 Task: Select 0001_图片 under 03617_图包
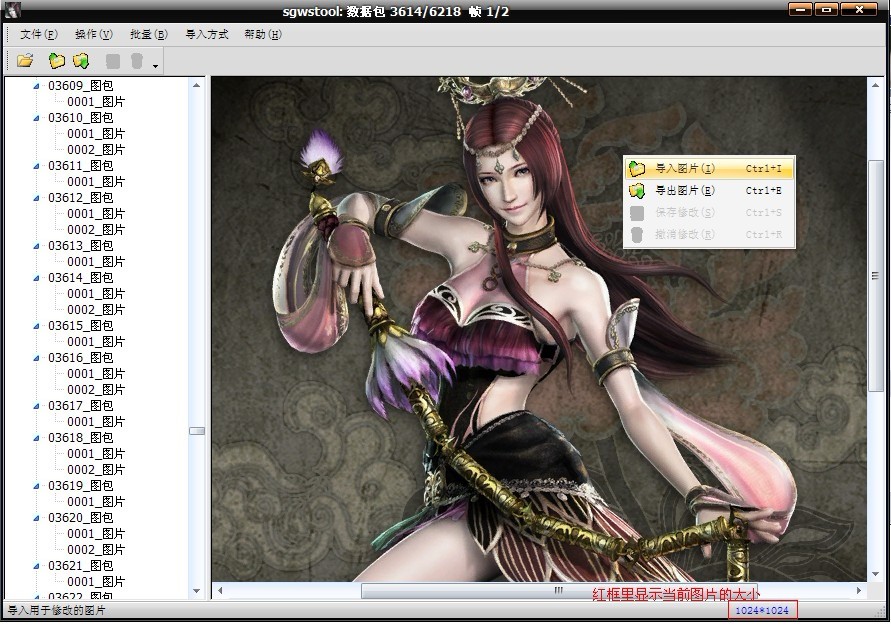[96, 422]
